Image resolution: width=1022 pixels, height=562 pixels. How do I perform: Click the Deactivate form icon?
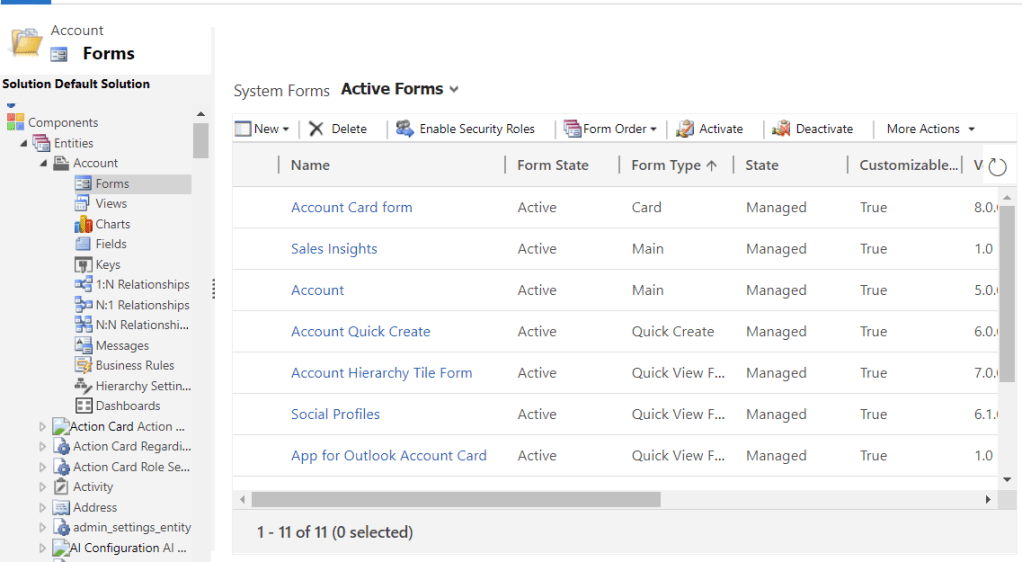tap(782, 129)
